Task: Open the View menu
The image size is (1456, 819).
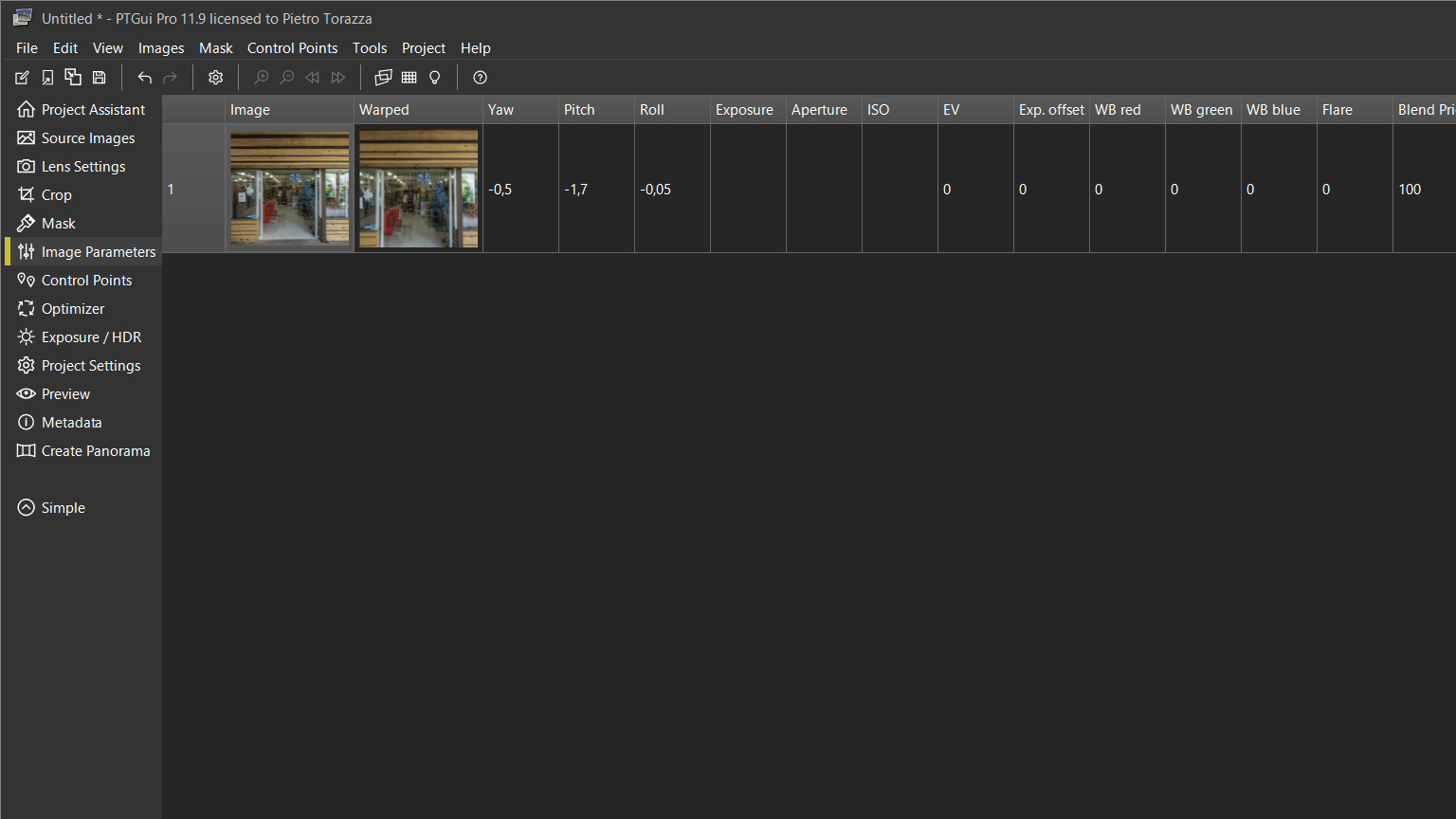Action: 108,48
